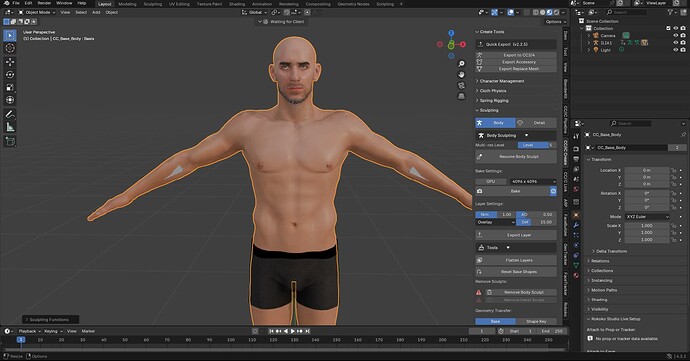Click the Blender logo menu icon
The height and width of the screenshot is (361, 690).
6,3
